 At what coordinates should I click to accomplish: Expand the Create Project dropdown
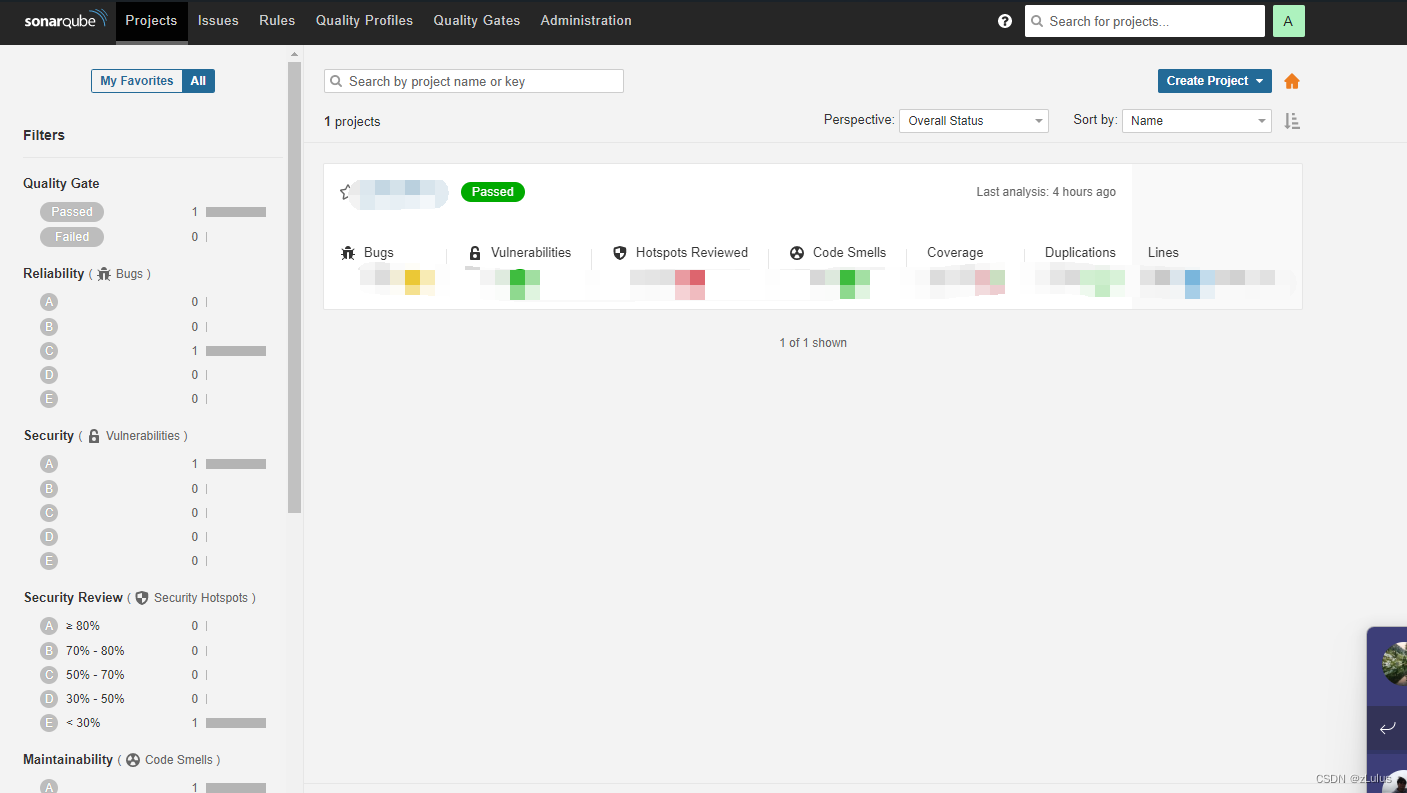1215,81
